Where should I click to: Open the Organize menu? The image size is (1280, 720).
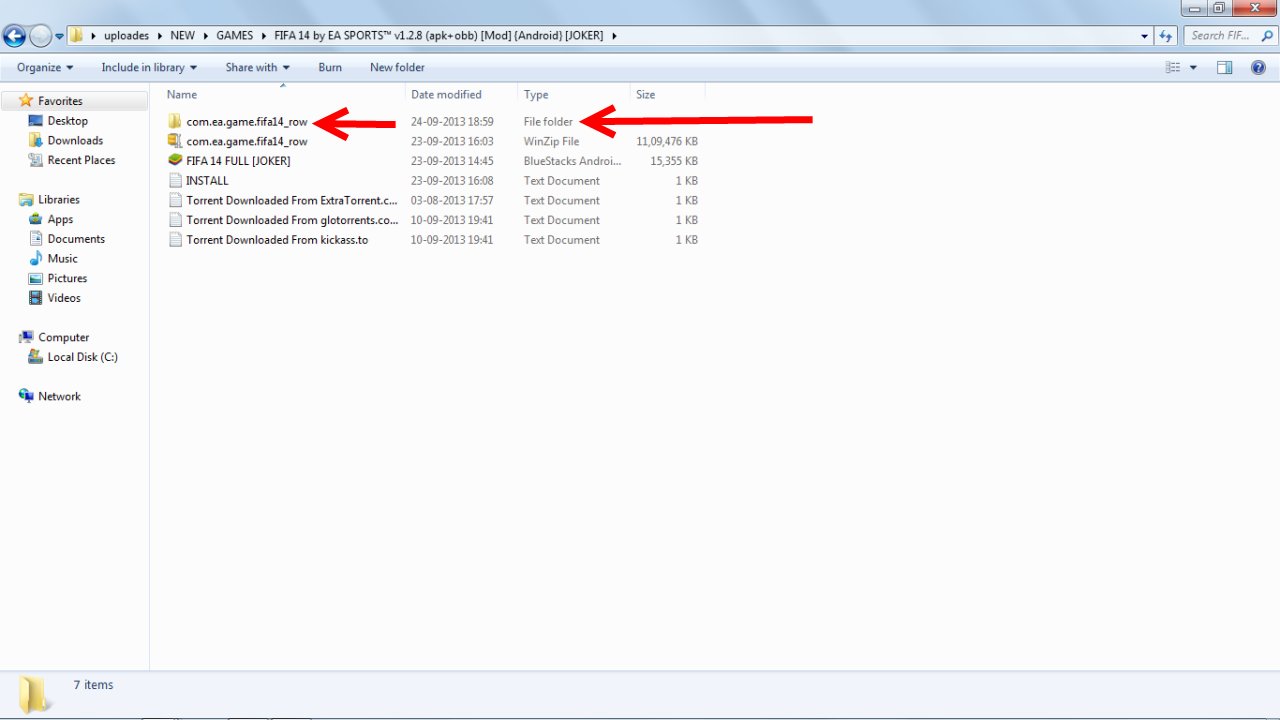45,67
